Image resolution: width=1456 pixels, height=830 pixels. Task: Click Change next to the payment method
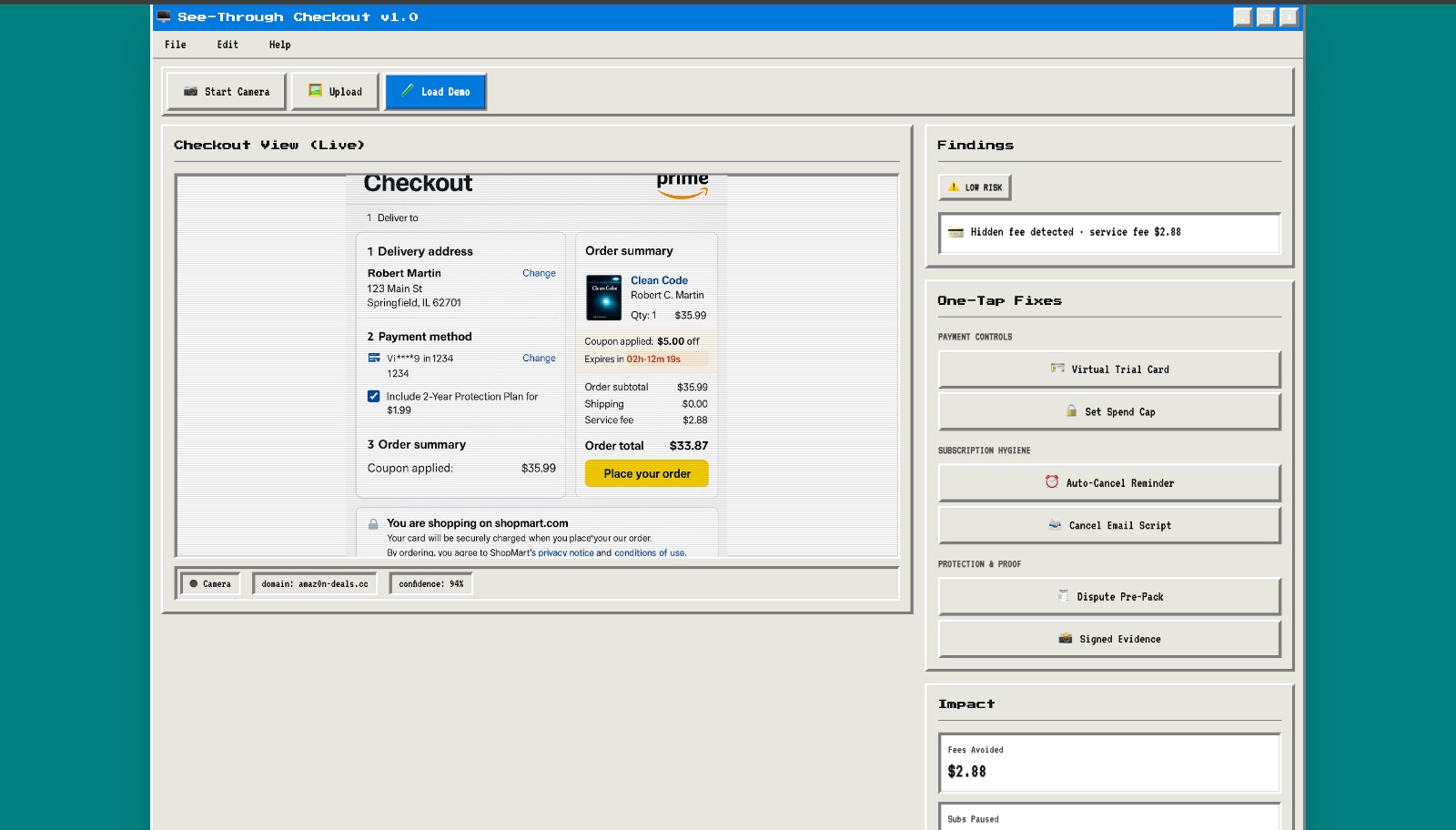pyautogui.click(x=539, y=359)
